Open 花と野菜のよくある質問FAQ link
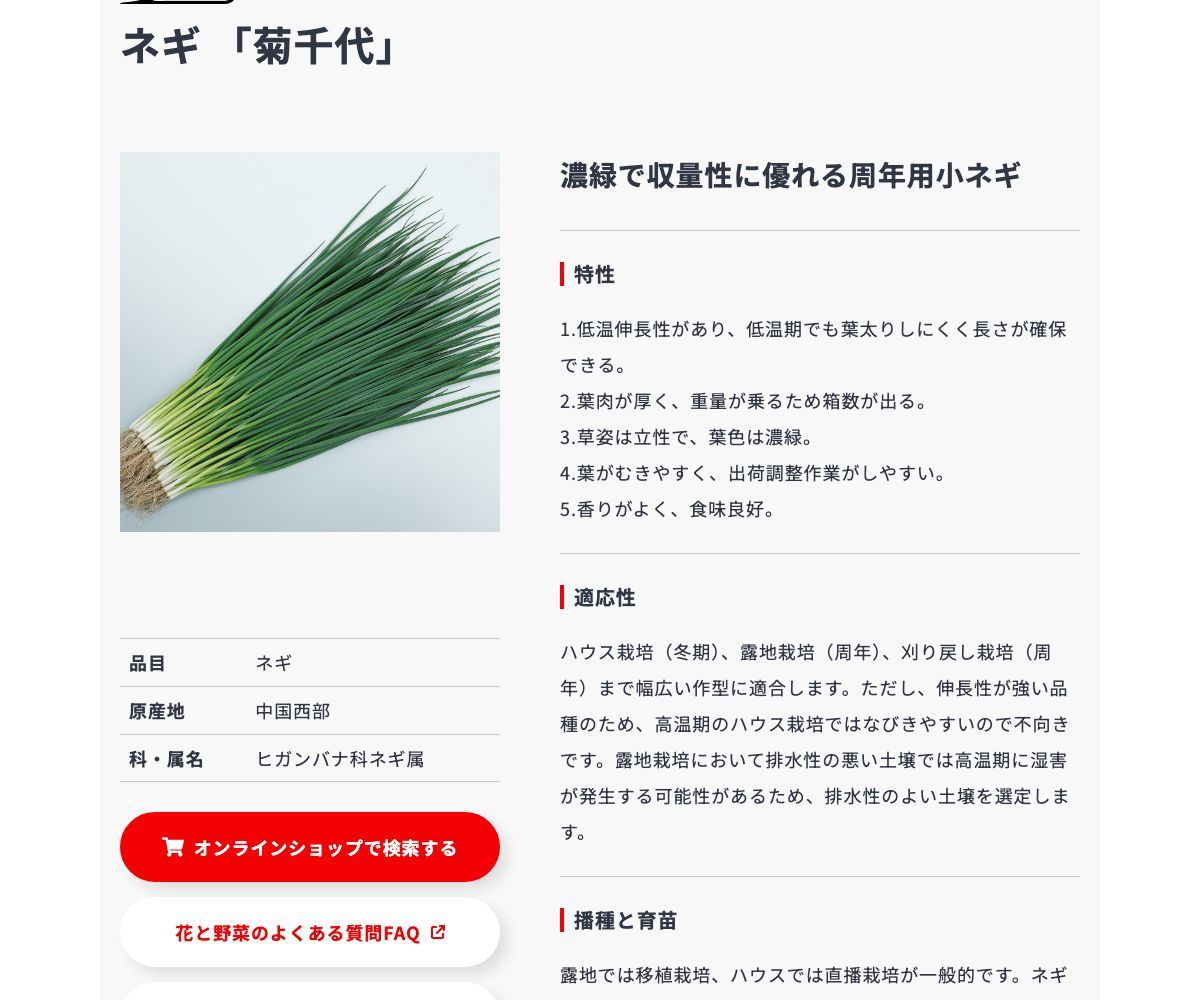Image resolution: width=1200 pixels, height=1000 pixels. [x=310, y=932]
